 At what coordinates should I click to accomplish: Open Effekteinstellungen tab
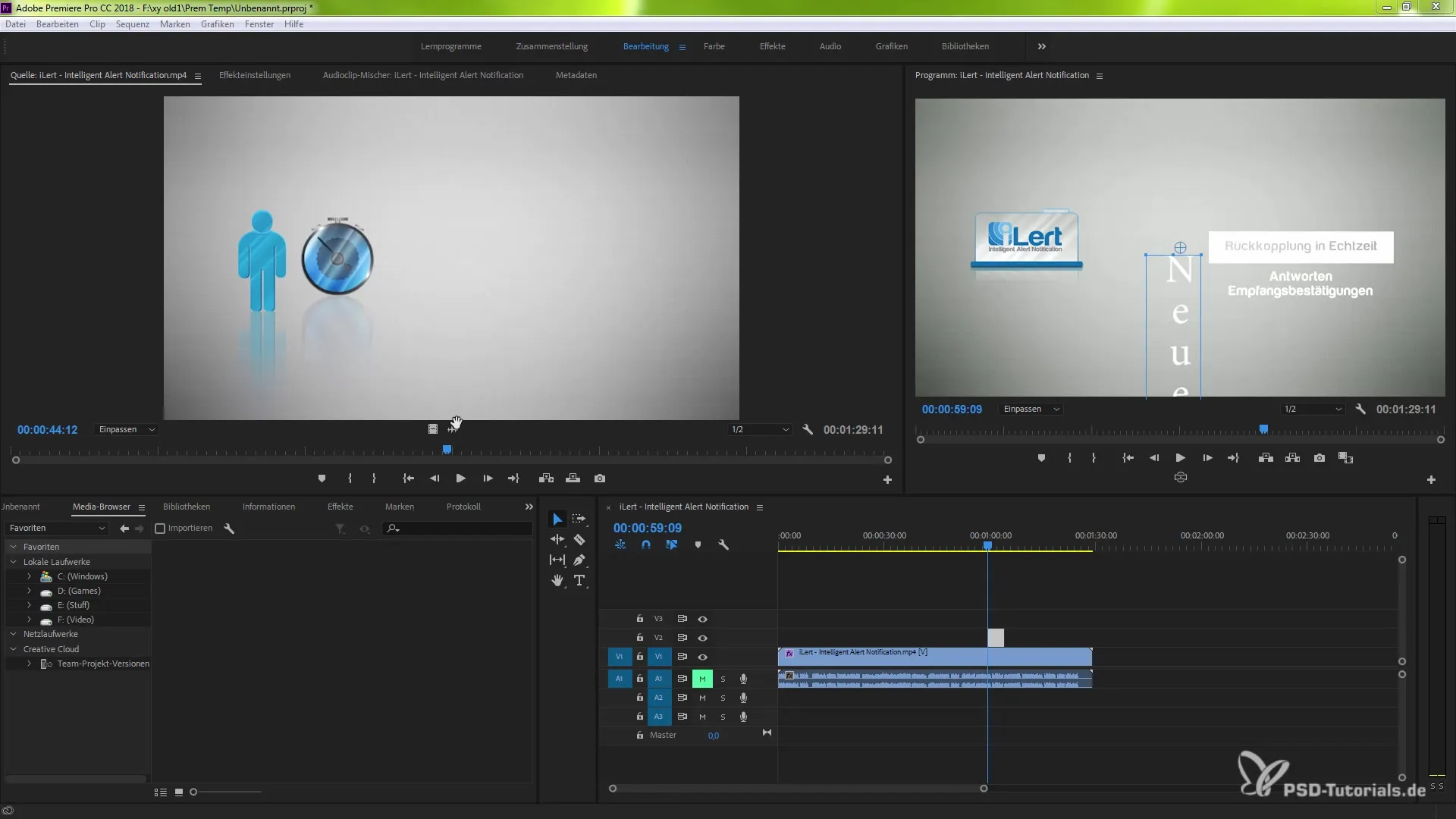click(255, 75)
